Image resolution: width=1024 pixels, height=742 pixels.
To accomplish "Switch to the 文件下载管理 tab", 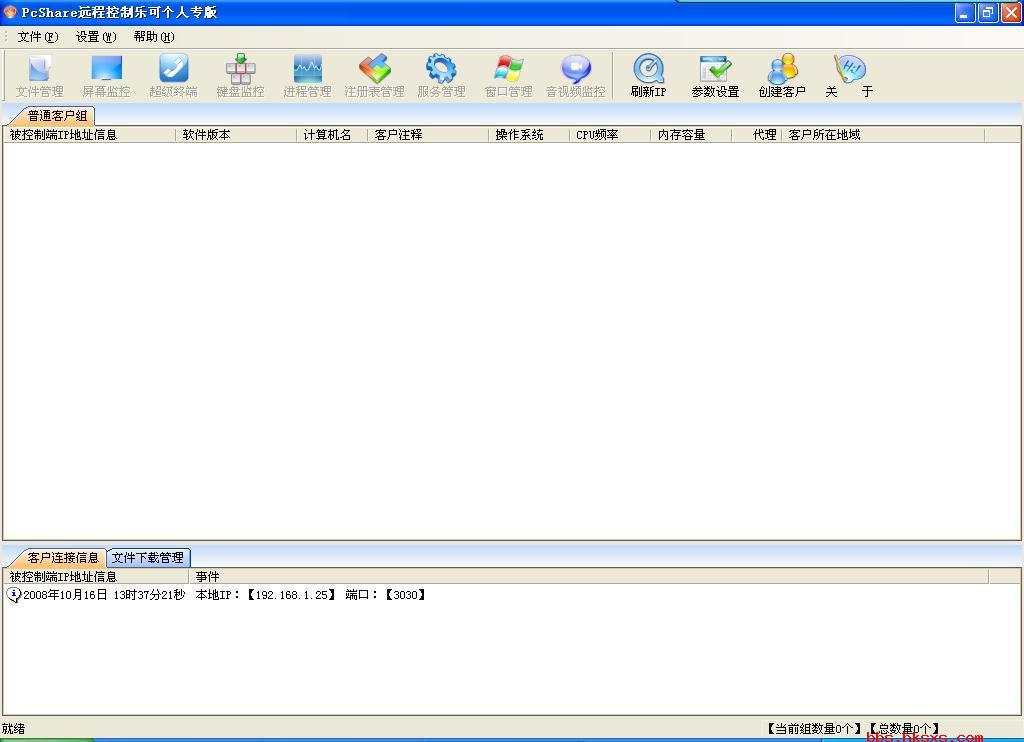I will coord(147,558).
